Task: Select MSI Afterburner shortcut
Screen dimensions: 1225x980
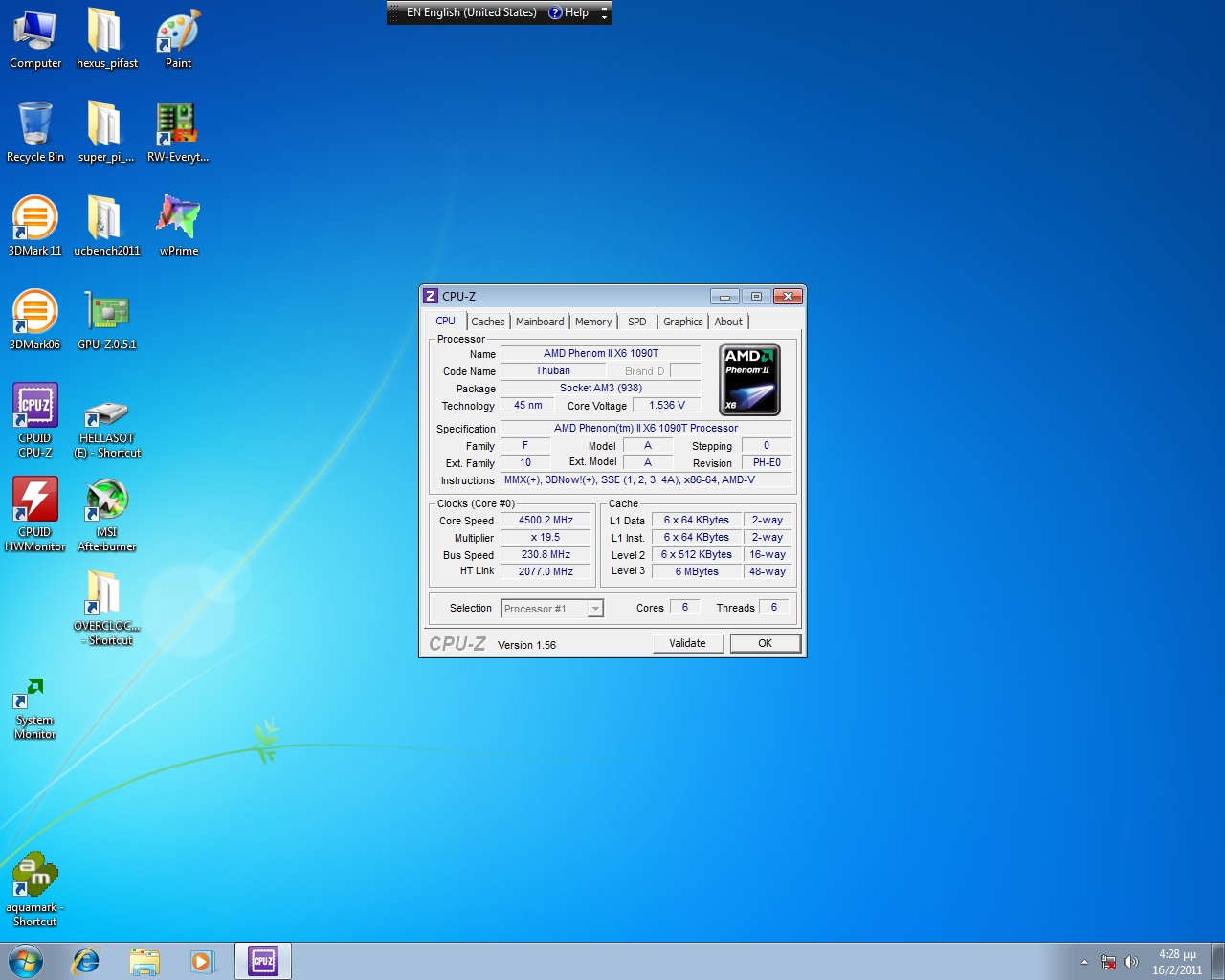Action: (x=106, y=515)
